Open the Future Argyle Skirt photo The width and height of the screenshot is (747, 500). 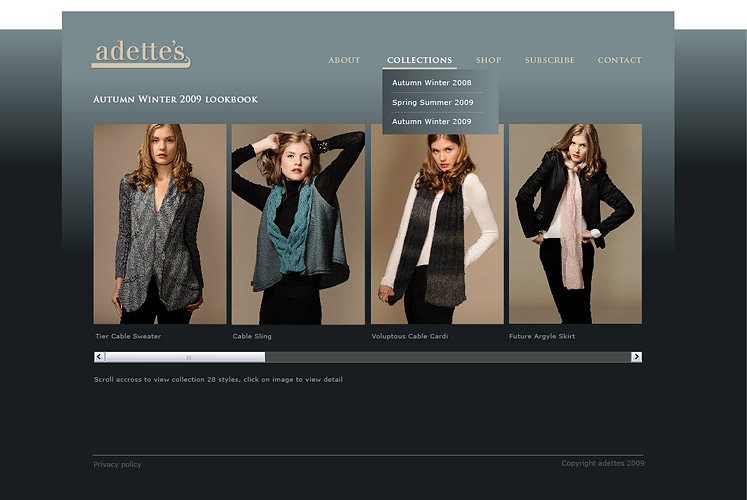[575, 224]
